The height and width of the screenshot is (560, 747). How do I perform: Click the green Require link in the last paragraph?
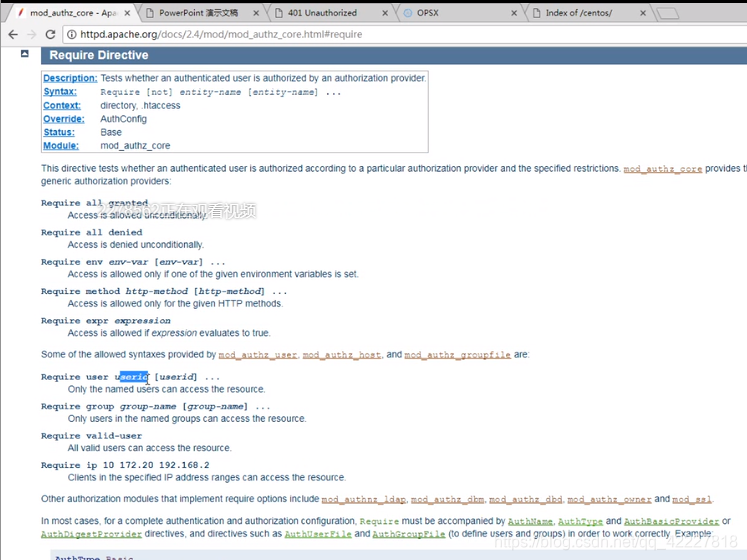click(x=379, y=521)
